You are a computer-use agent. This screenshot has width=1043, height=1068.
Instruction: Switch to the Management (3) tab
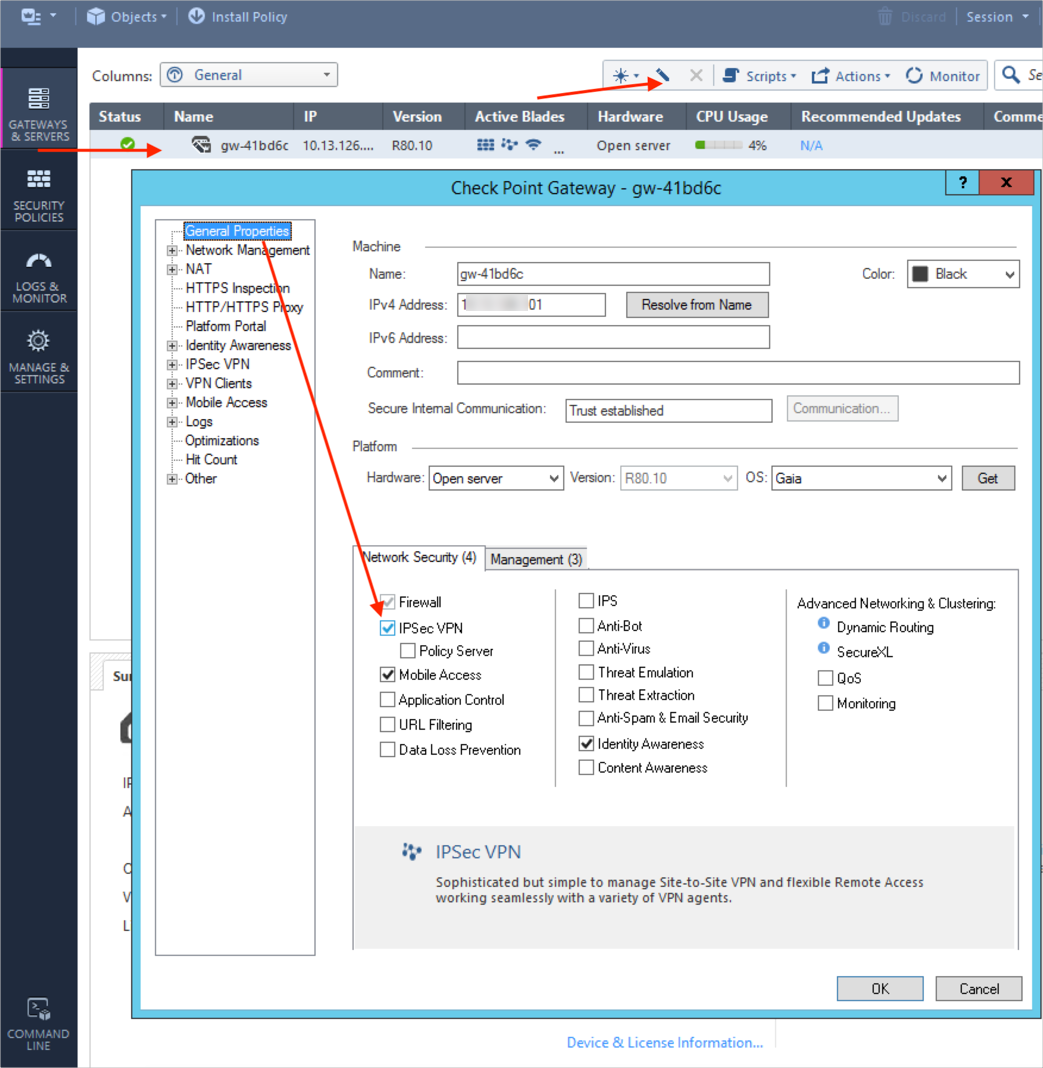click(x=536, y=559)
